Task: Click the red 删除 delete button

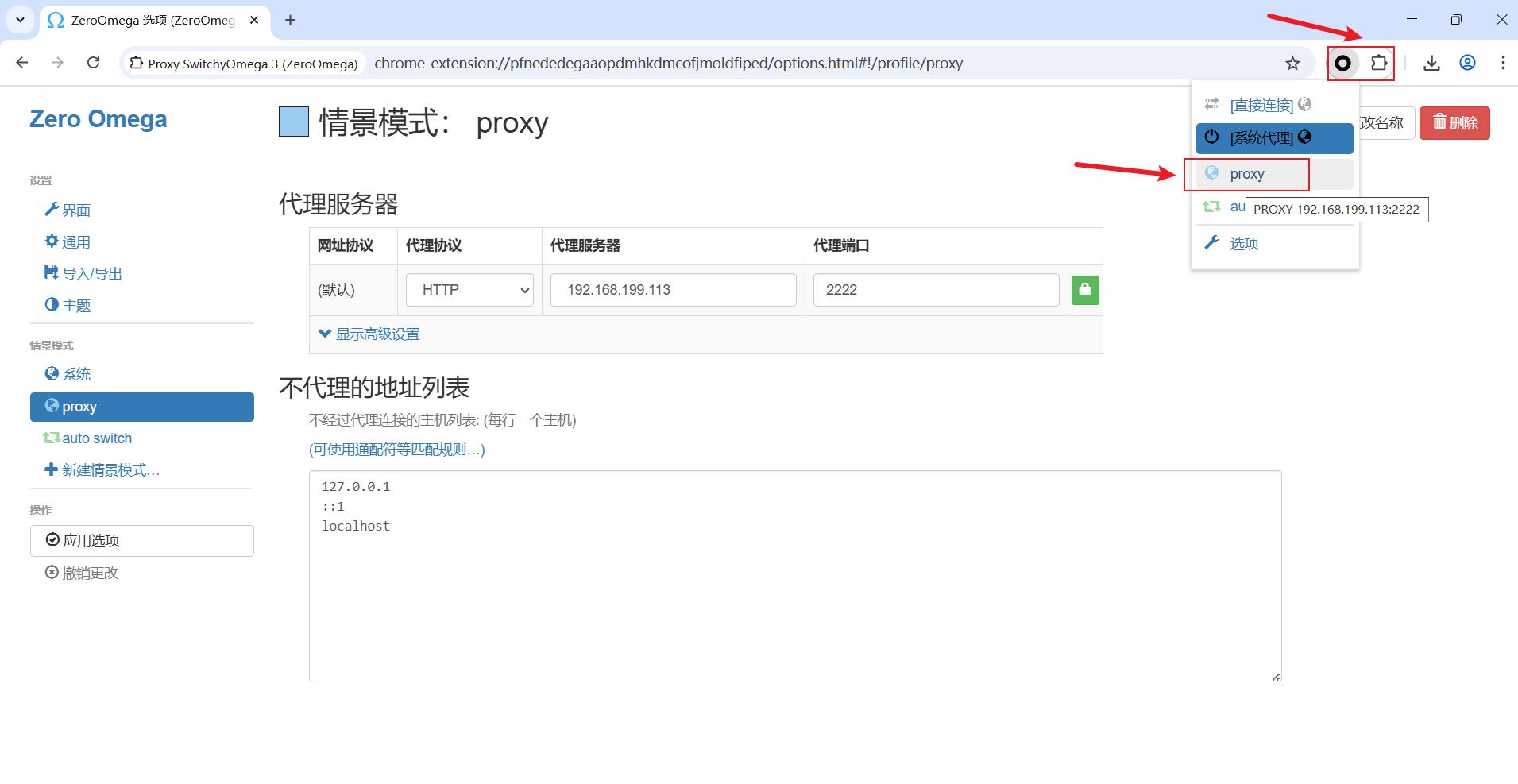Action: [x=1455, y=122]
